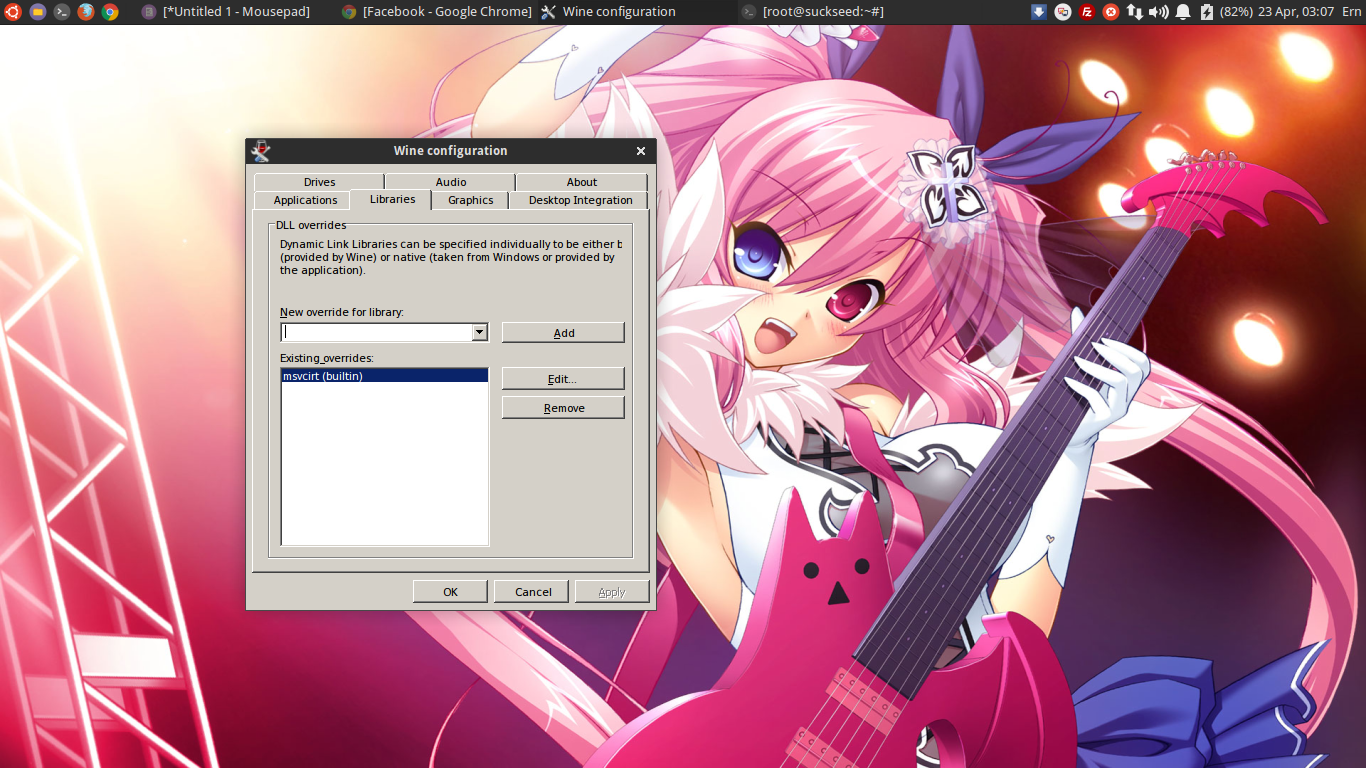Switch to the Graphics tab
This screenshot has height=768, width=1366.
[x=471, y=200]
